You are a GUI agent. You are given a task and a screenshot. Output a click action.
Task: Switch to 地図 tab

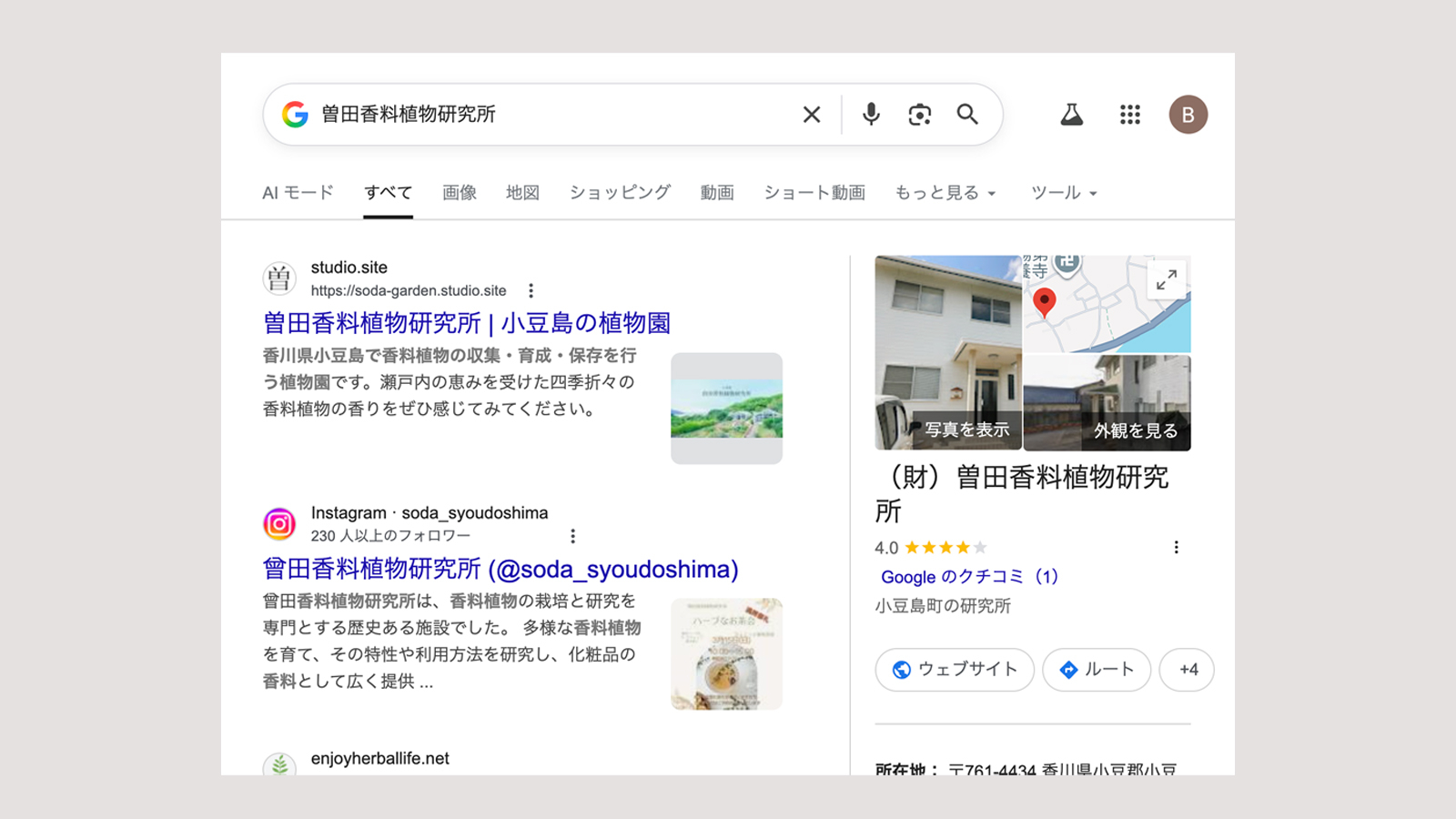523,193
